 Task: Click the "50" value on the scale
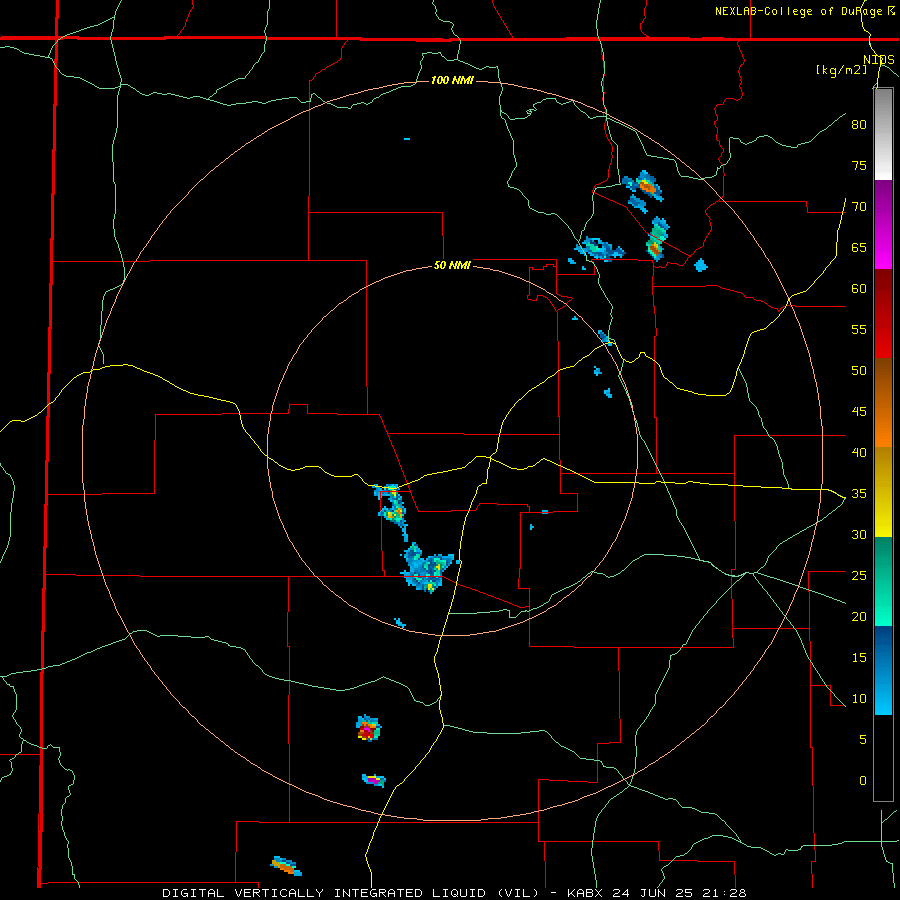[859, 371]
